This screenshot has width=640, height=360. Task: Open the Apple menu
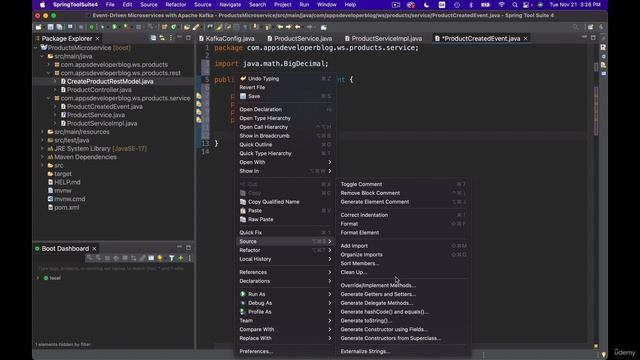[x=42, y=5]
